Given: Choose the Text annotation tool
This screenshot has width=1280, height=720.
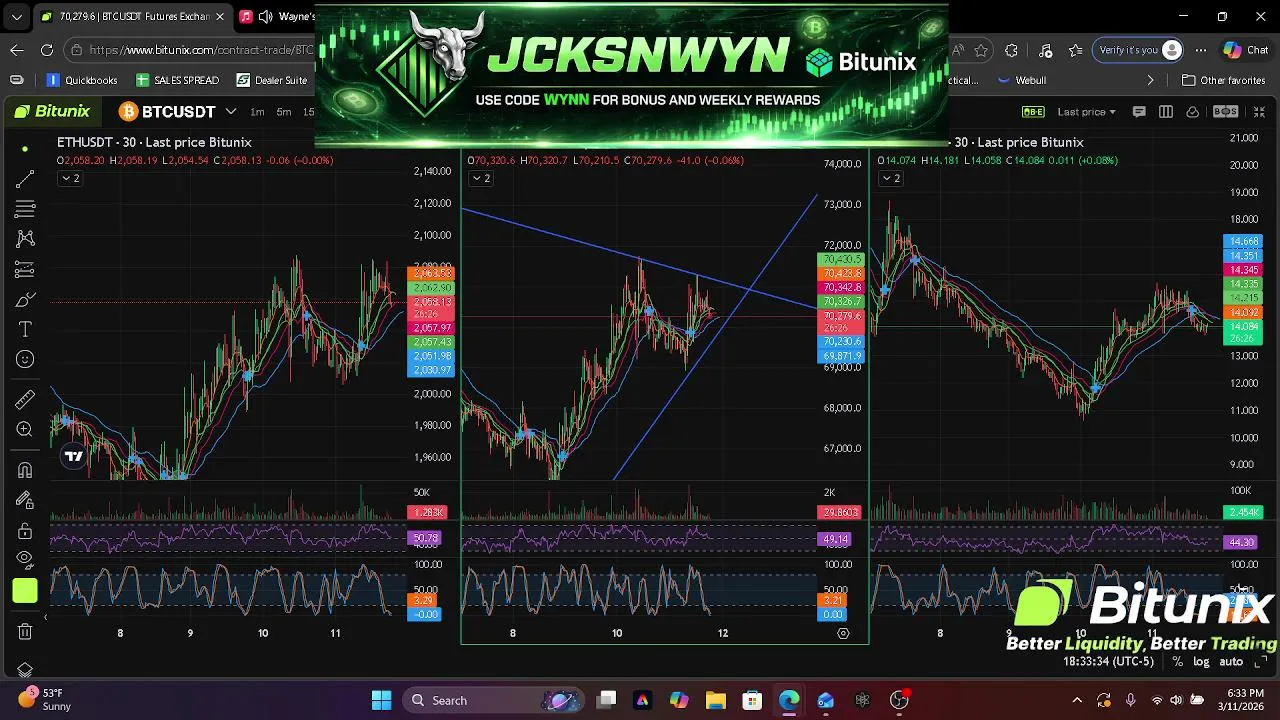Looking at the screenshot, I should point(25,330).
